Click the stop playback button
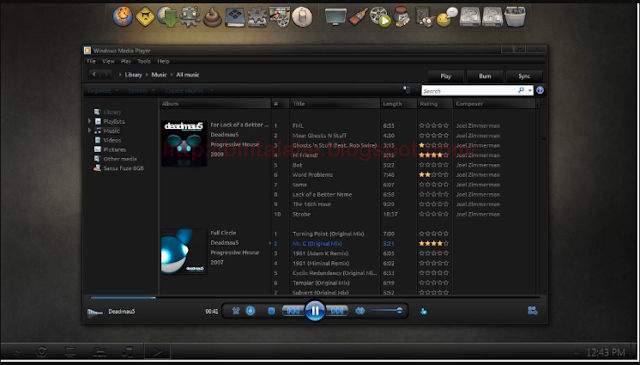This screenshot has height=365, width=640. (x=271, y=311)
